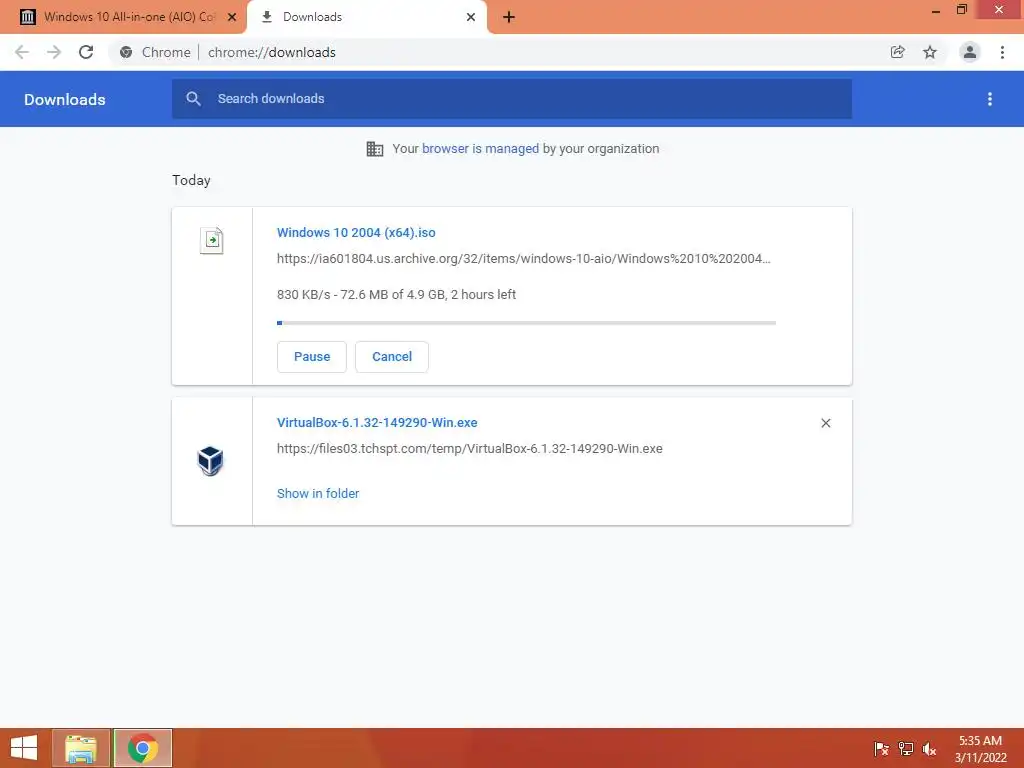Open the Windows Start button
The height and width of the screenshot is (768, 1024).
coord(24,748)
